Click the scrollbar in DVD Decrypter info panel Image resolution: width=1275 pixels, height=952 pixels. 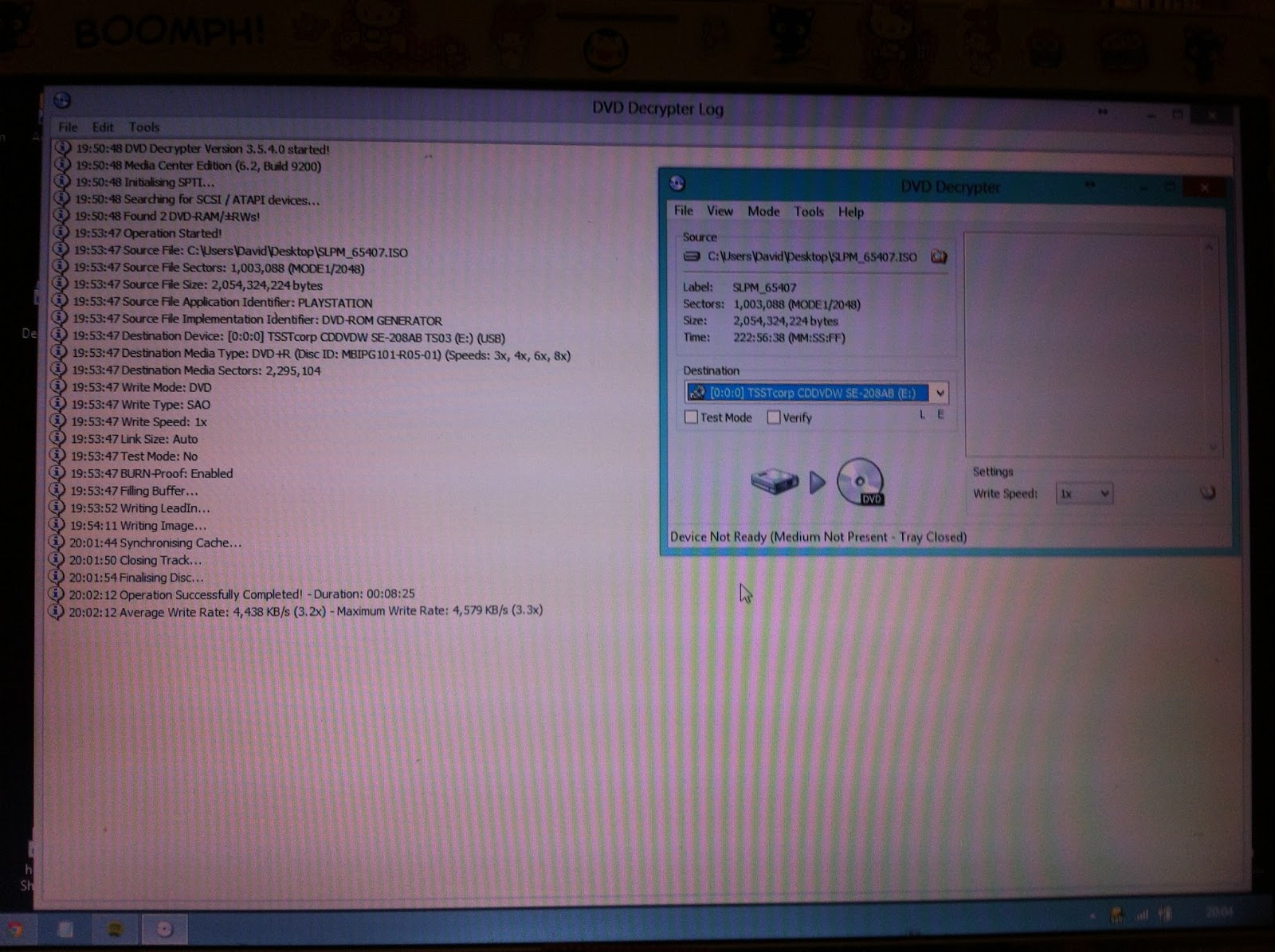(x=1210, y=346)
